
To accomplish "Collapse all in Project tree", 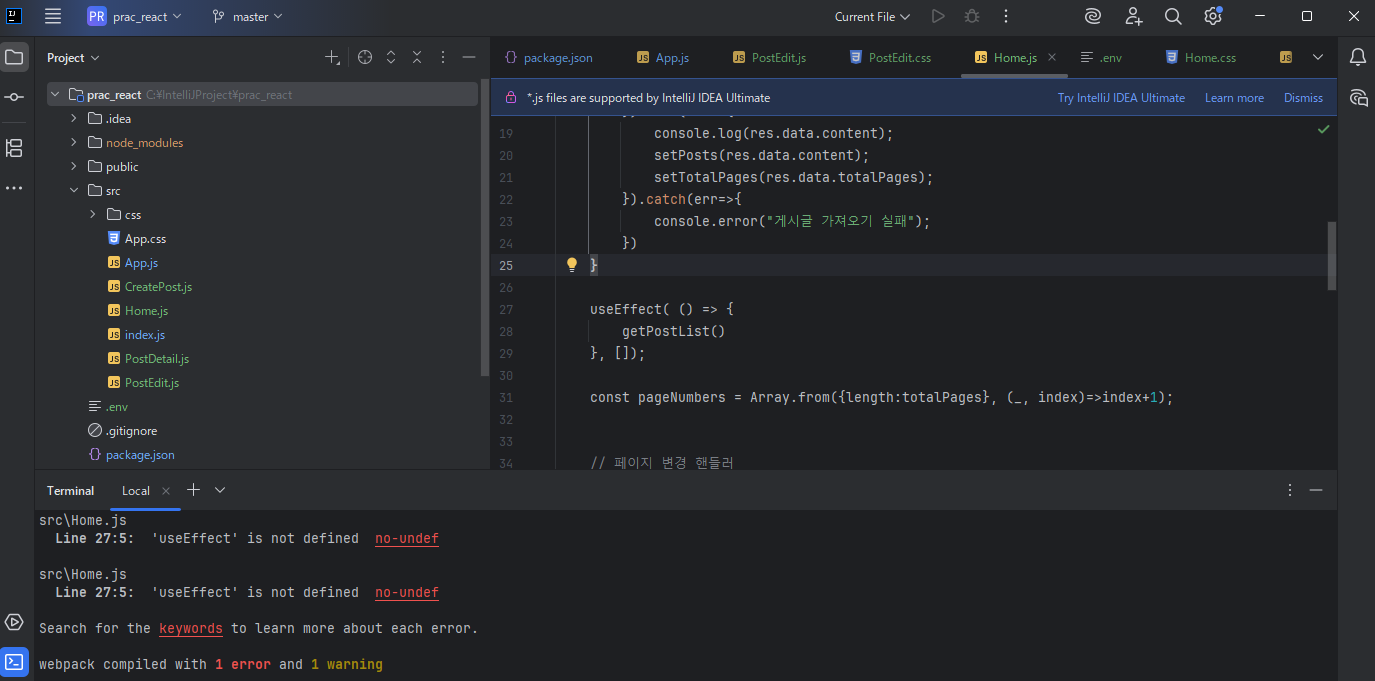I will [x=417, y=58].
